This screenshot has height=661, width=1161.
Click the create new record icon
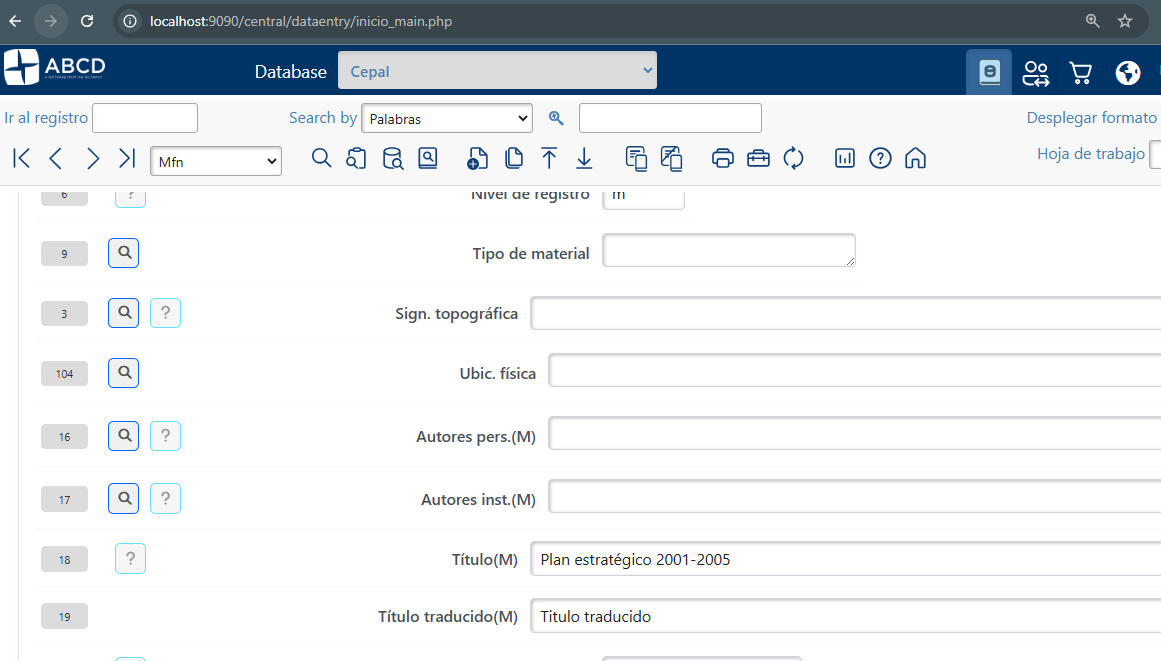478,158
